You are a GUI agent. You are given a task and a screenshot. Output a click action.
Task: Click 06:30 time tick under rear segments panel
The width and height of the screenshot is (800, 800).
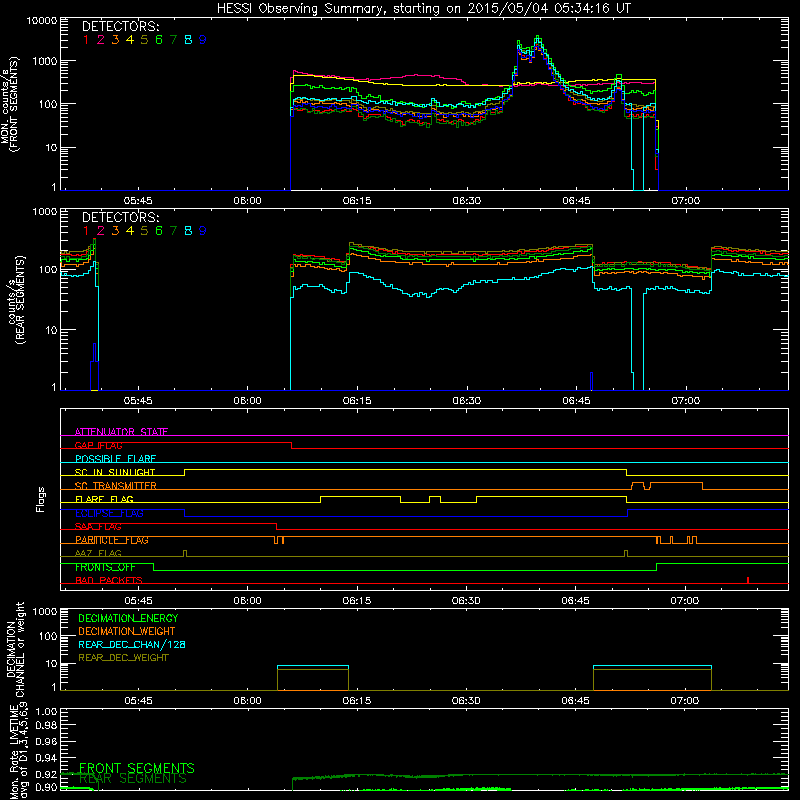point(466,401)
